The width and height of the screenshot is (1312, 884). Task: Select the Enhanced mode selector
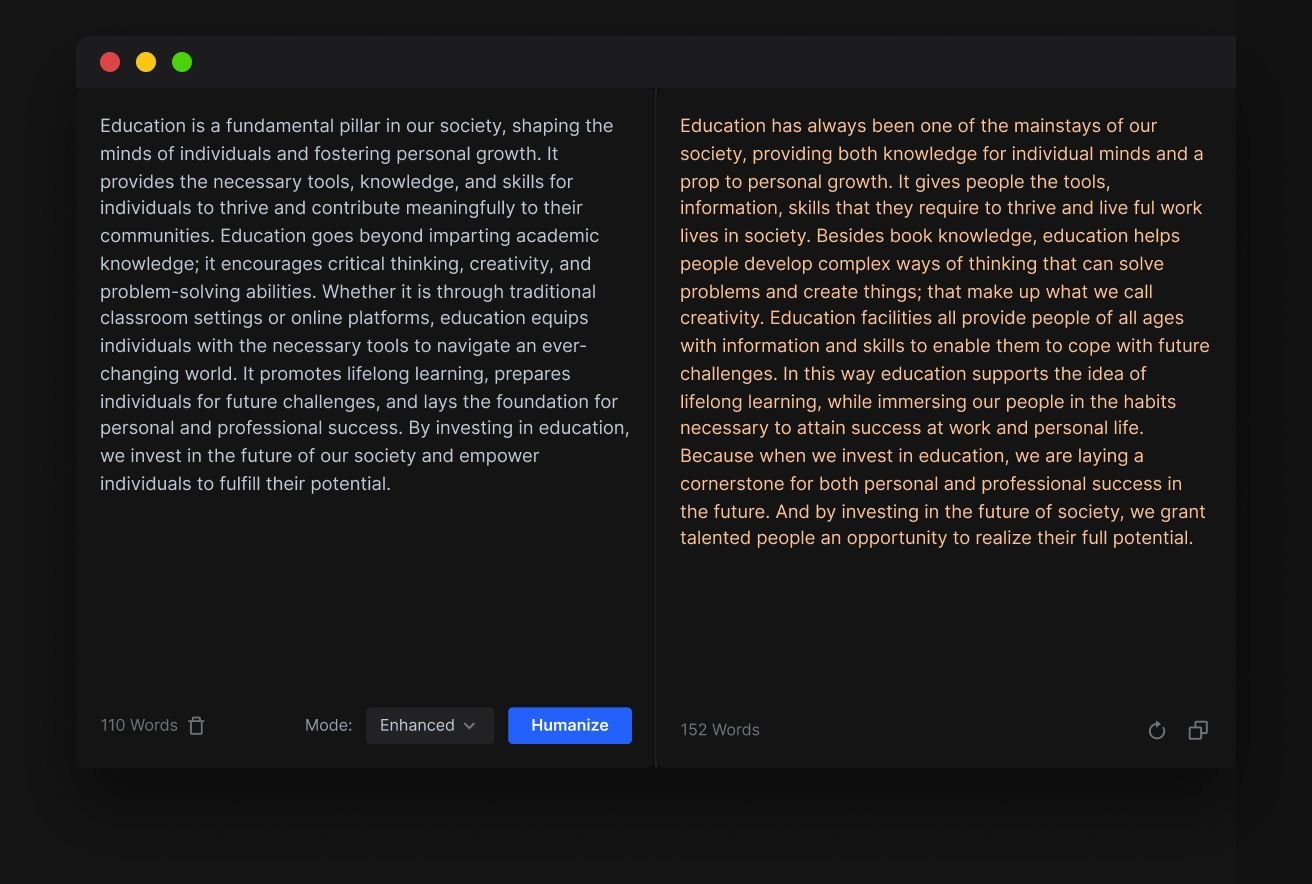430,725
